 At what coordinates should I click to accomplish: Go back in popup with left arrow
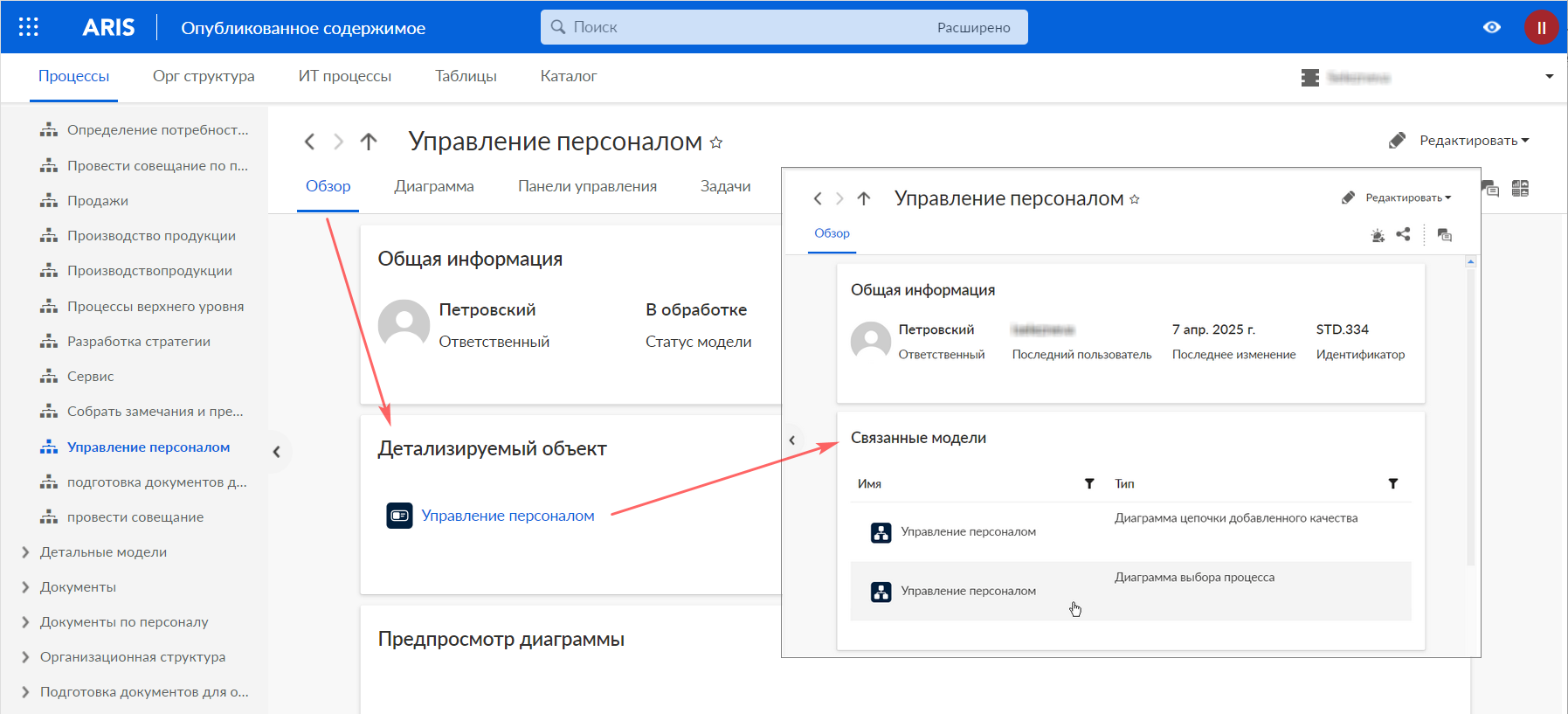point(818,198)
